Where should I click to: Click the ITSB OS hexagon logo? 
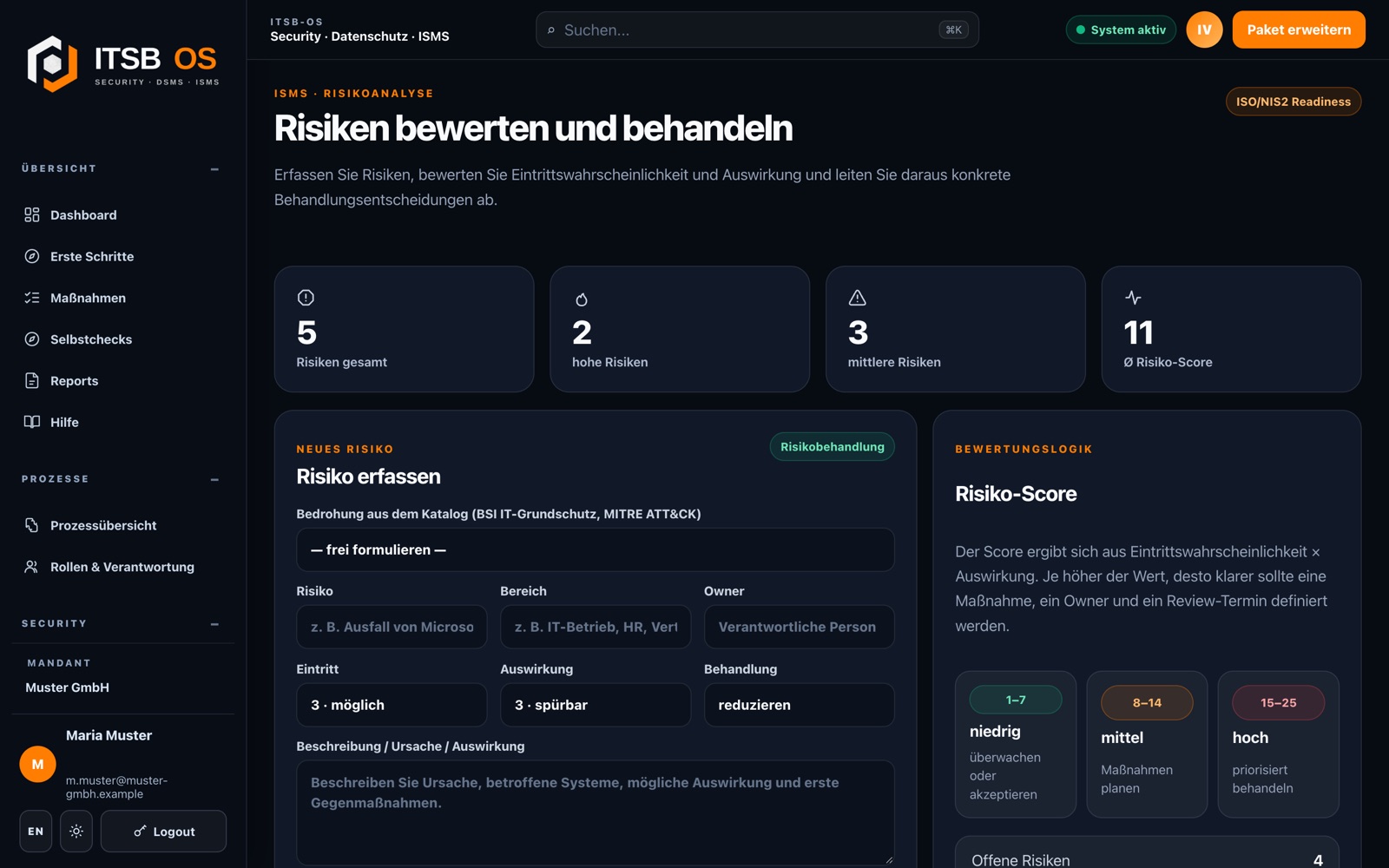(52, 63)
